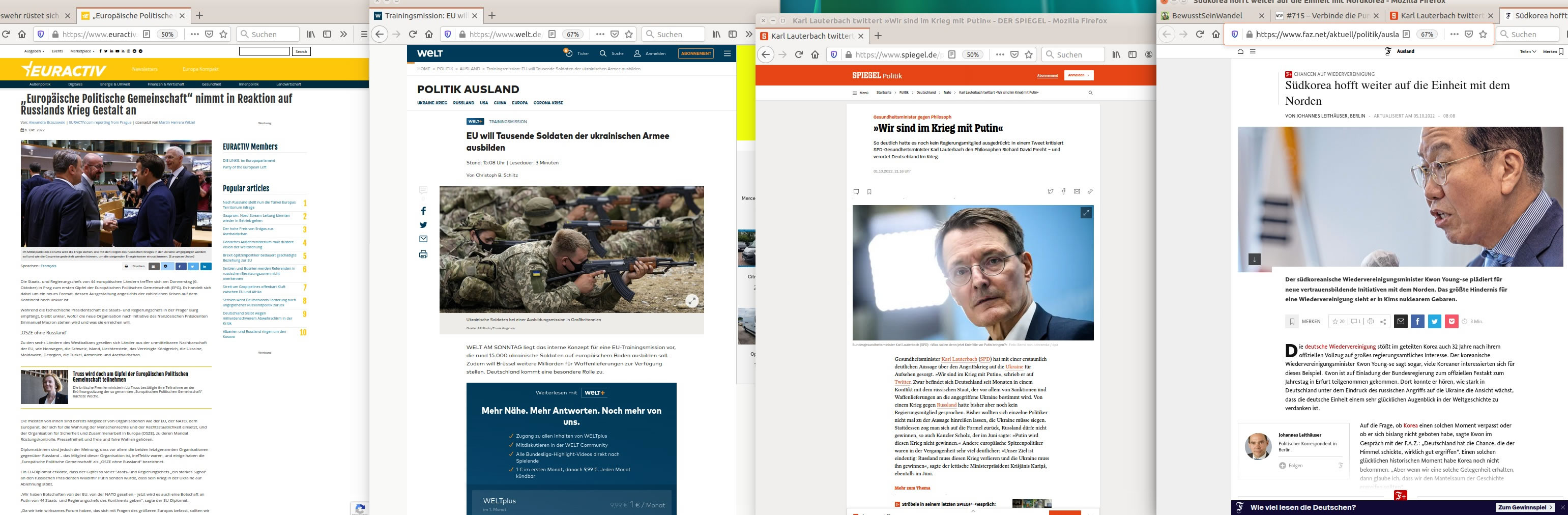Click the Euractiv site search field
This screenshot has width=1568, height=515.
pos(264,51)
